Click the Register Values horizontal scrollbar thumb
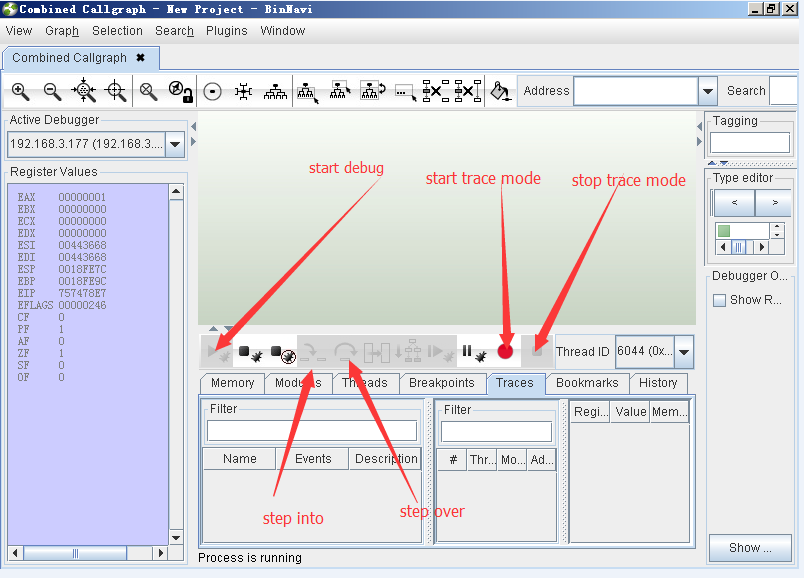804x578 pixels. [75, 553]
